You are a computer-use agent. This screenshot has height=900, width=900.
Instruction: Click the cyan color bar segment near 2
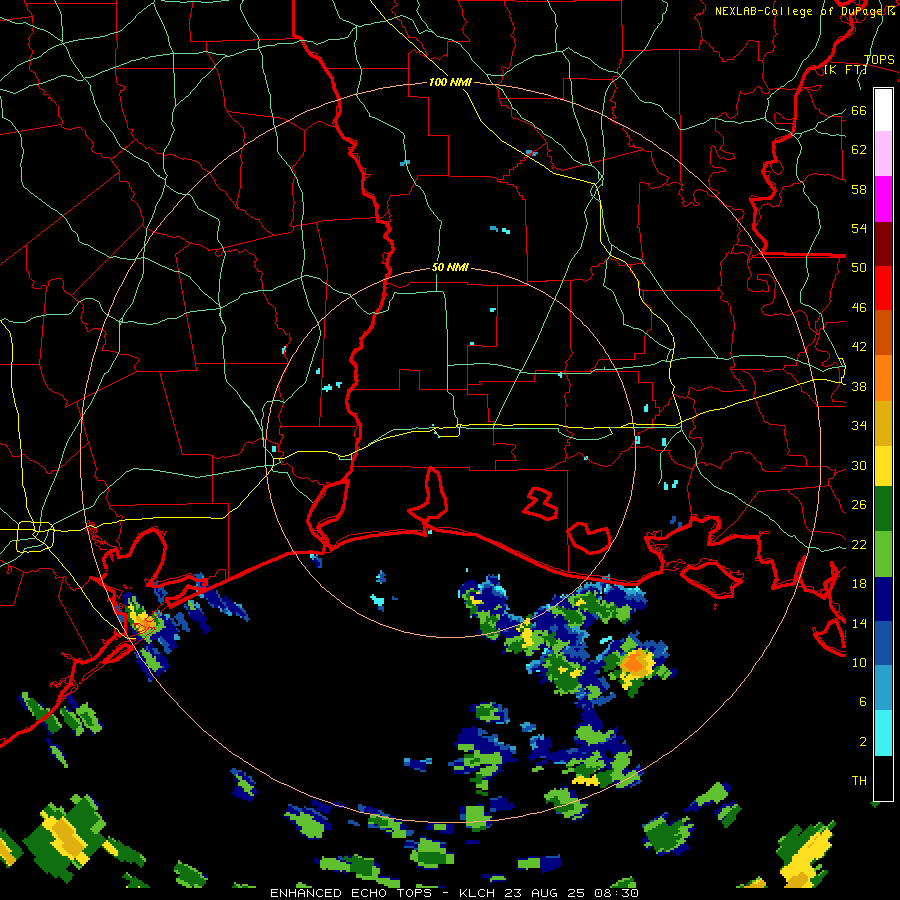(x=883, y=733)
